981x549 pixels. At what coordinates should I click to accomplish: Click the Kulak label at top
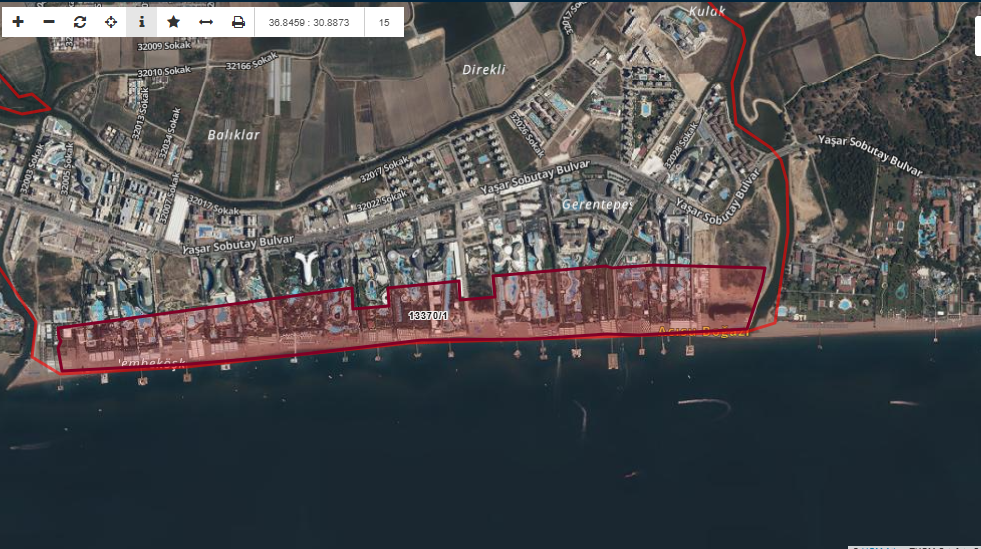tap(707, 11)
